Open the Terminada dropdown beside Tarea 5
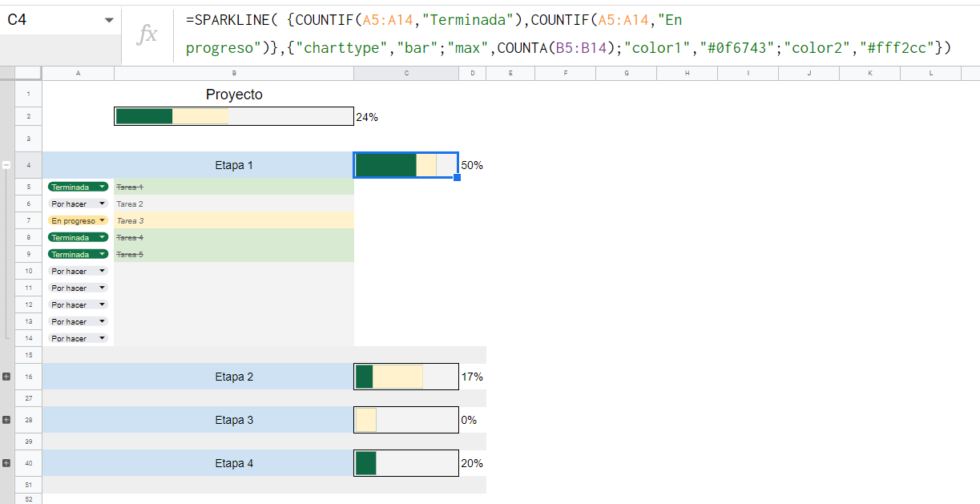 (x=102, y=255)
